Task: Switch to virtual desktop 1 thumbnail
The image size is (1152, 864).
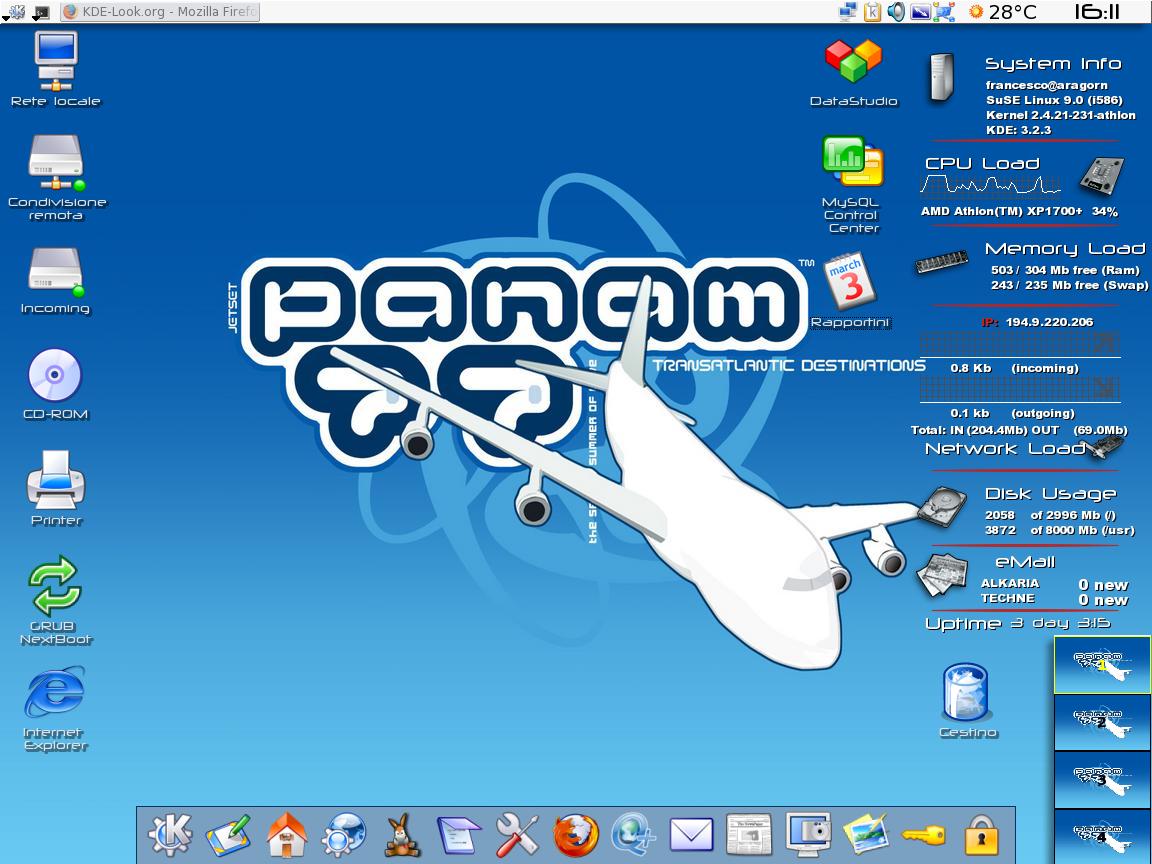Action: [1102, 665]
